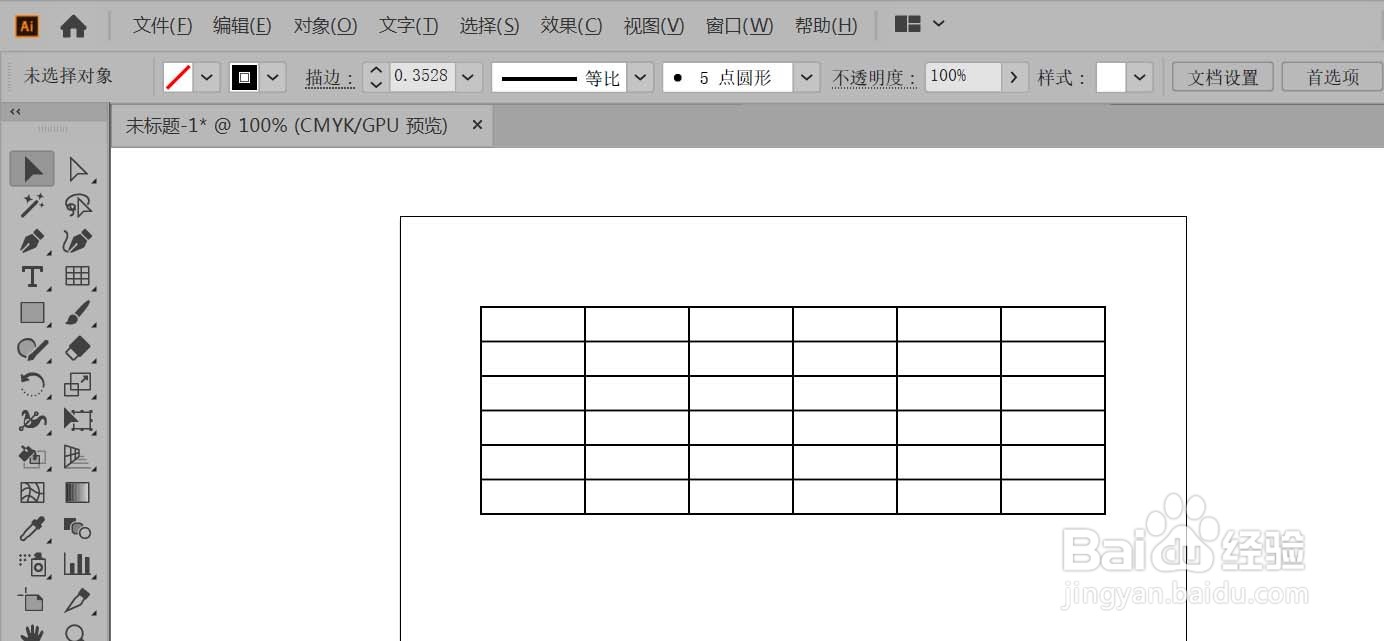Select the Column Graph tool
The height and width of the screenshot is (641, 1384).
click(x=78, y=565)
